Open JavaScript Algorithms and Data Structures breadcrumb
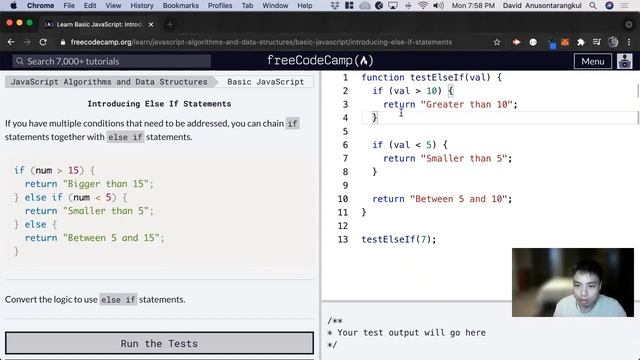Image resolution: width=640 pixels, height=360 pixels. pos(109,82)
